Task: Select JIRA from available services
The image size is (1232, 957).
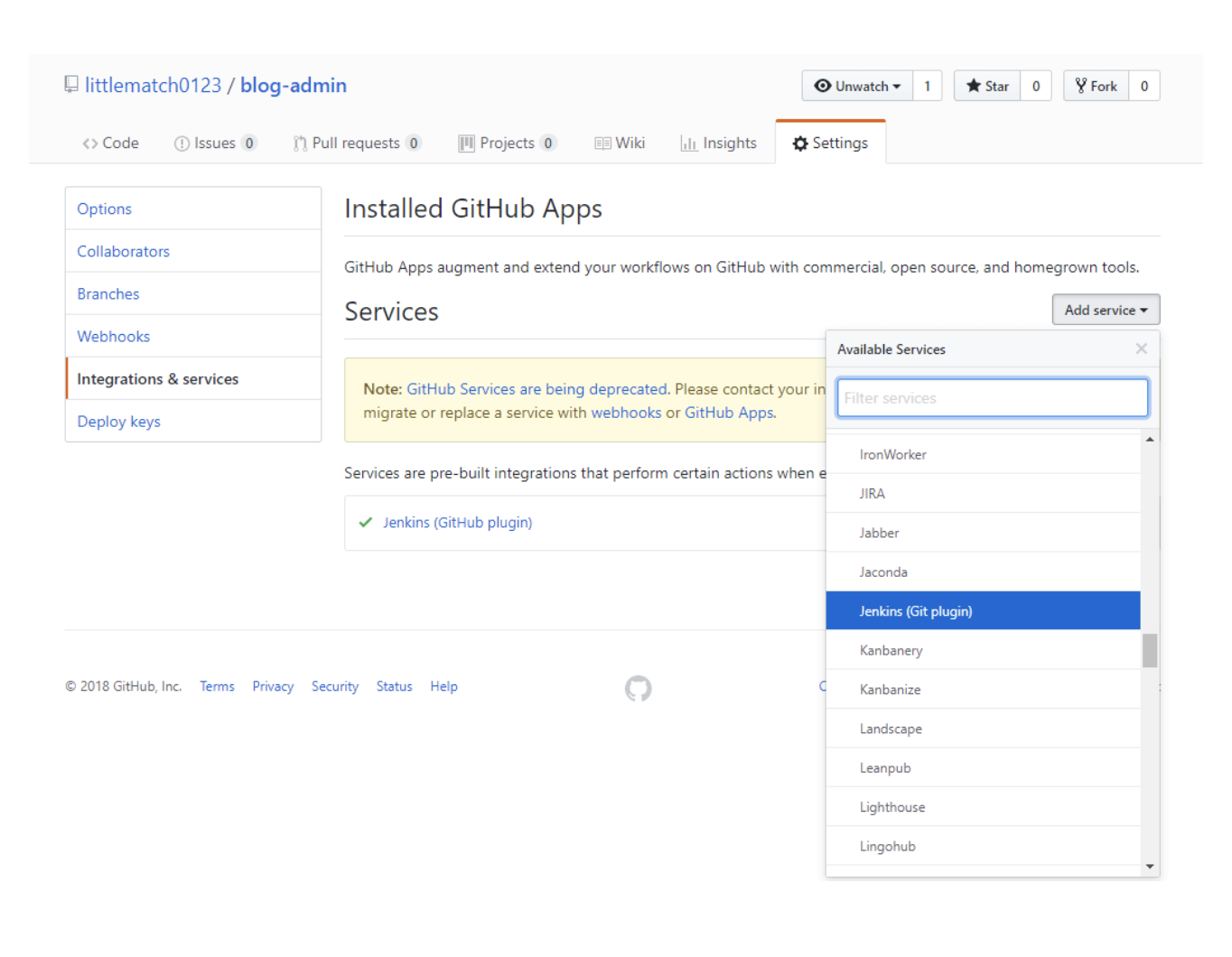Action: [x=984, y=493]
